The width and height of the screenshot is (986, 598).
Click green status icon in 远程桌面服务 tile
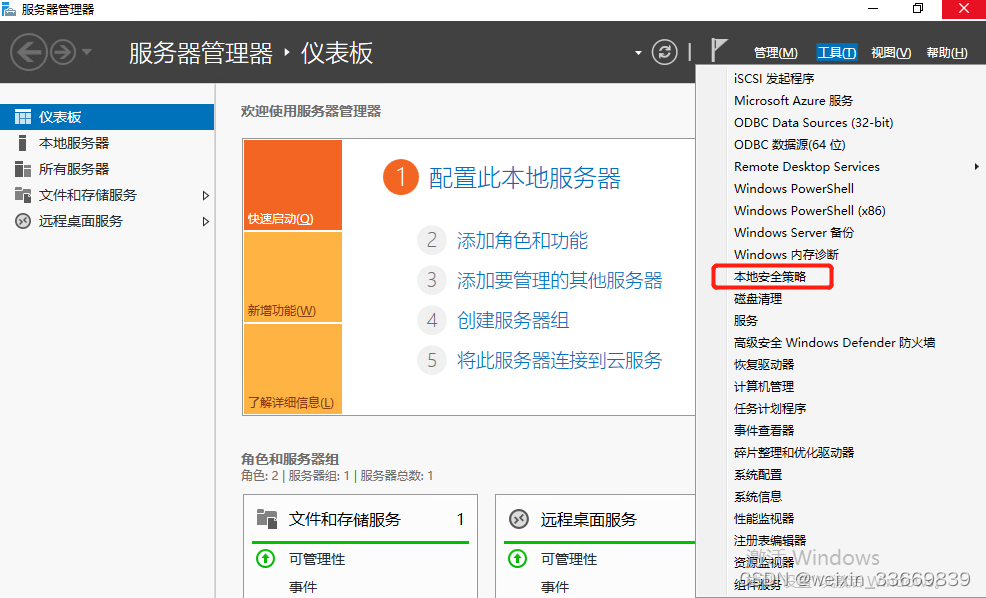coord(518,558)
